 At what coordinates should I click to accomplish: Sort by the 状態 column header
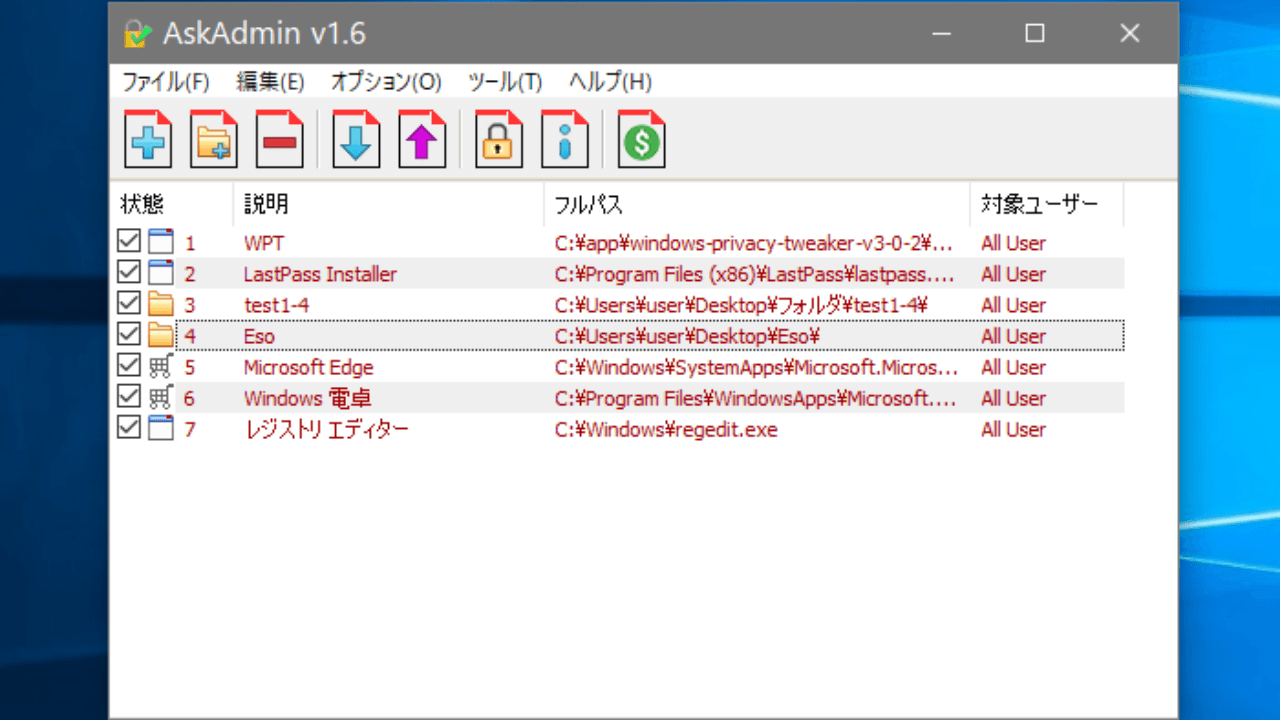(171, 204)
